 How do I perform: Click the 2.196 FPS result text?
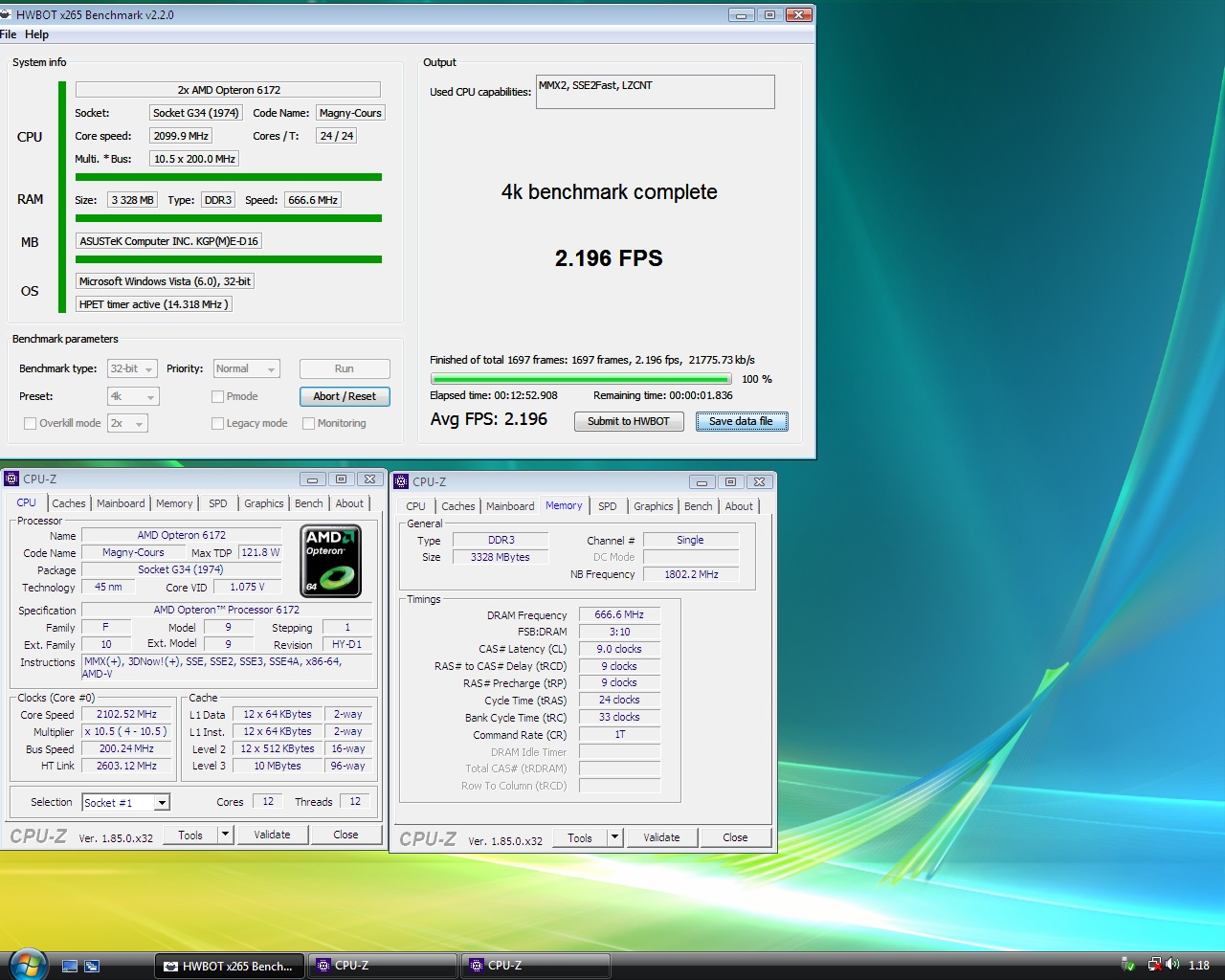609,258
